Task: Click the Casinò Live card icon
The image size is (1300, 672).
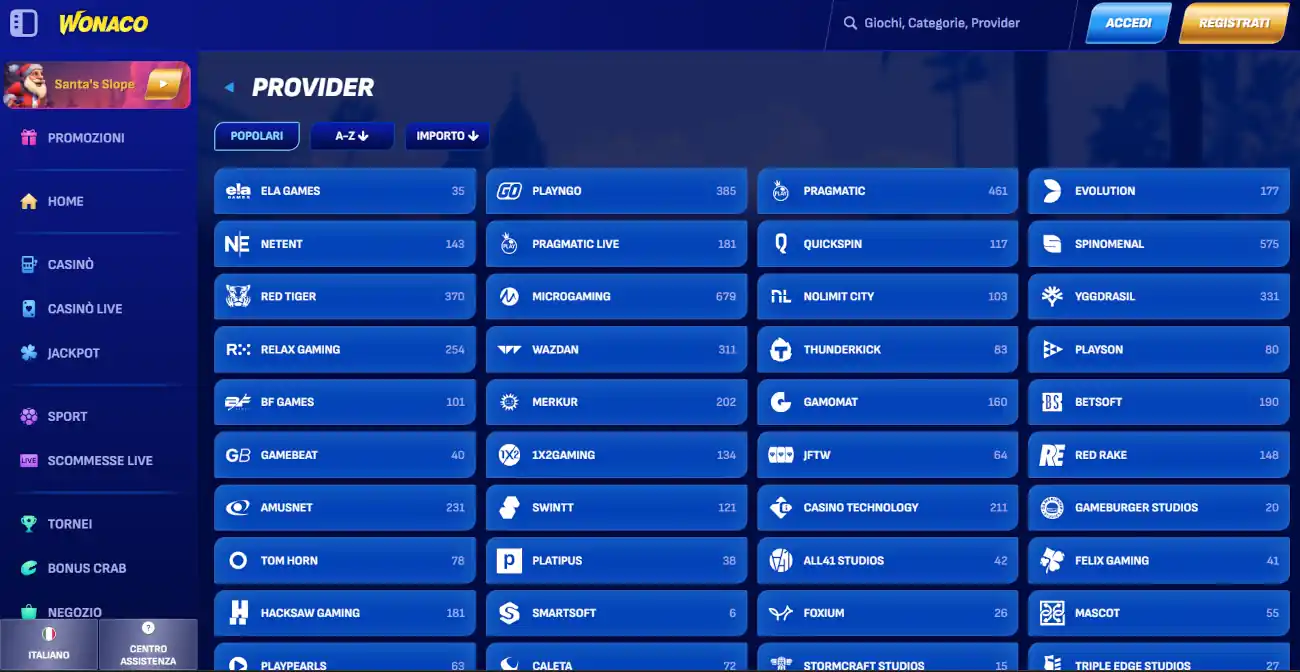Action: [x=29, y=309]
